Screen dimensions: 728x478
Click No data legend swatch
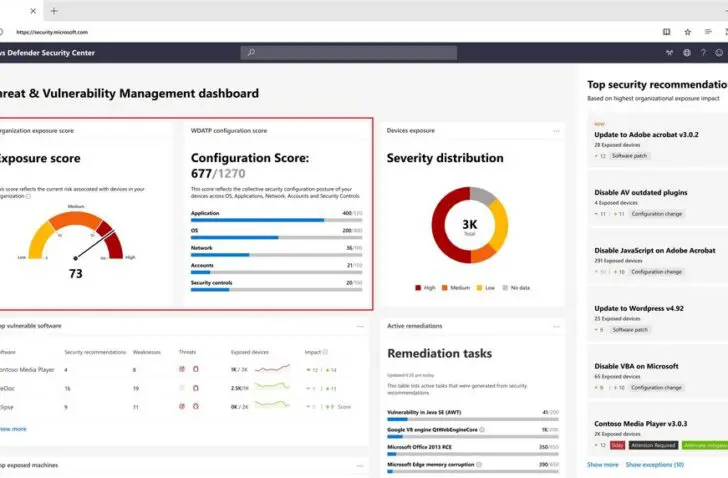click(x=505, y=288)
